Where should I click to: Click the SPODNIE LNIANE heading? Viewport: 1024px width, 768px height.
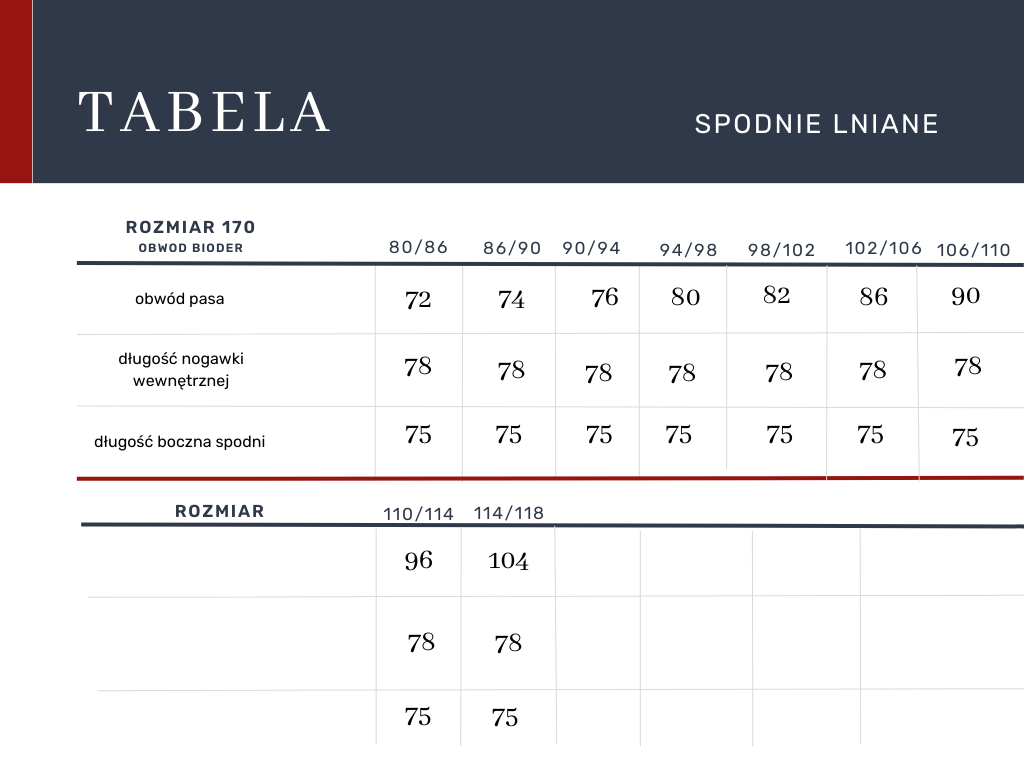(x=816, y=124)
